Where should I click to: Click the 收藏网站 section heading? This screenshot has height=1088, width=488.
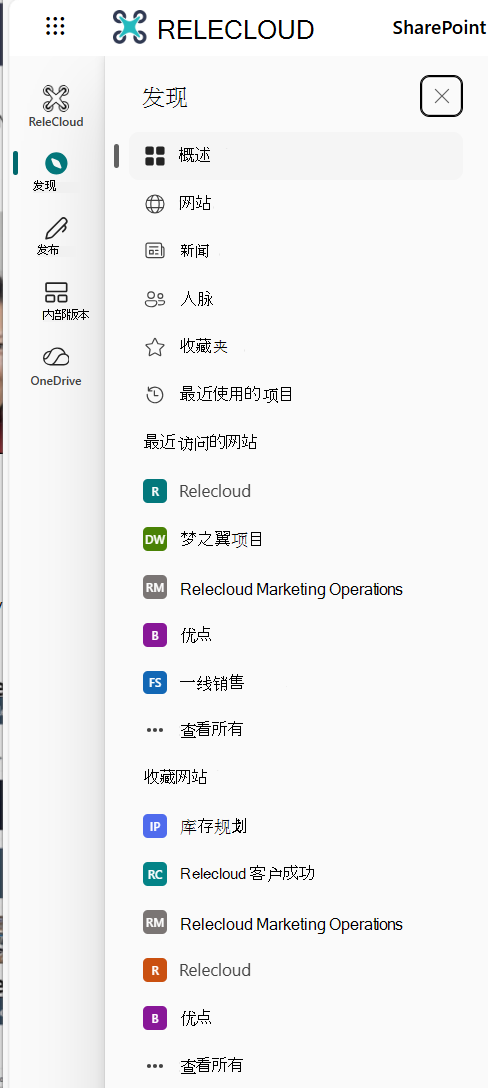pyautogui.click(x=175, y=777)
